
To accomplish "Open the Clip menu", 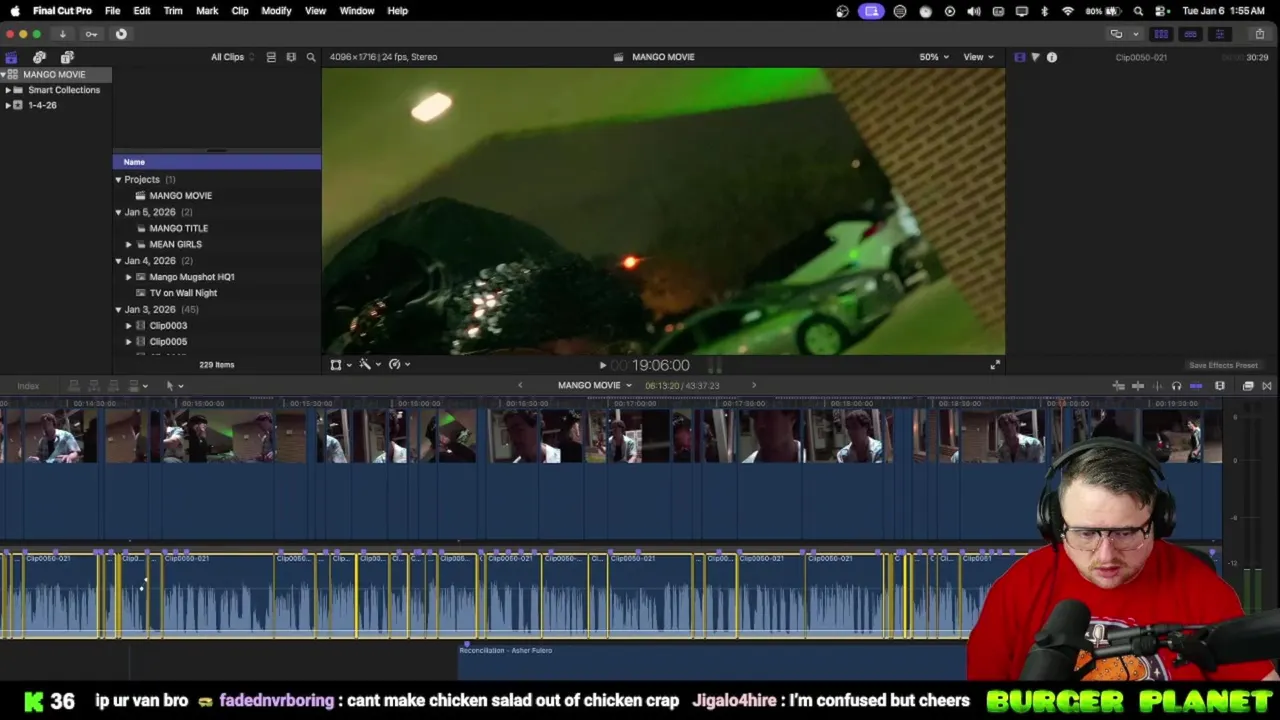I will [240, 11].
